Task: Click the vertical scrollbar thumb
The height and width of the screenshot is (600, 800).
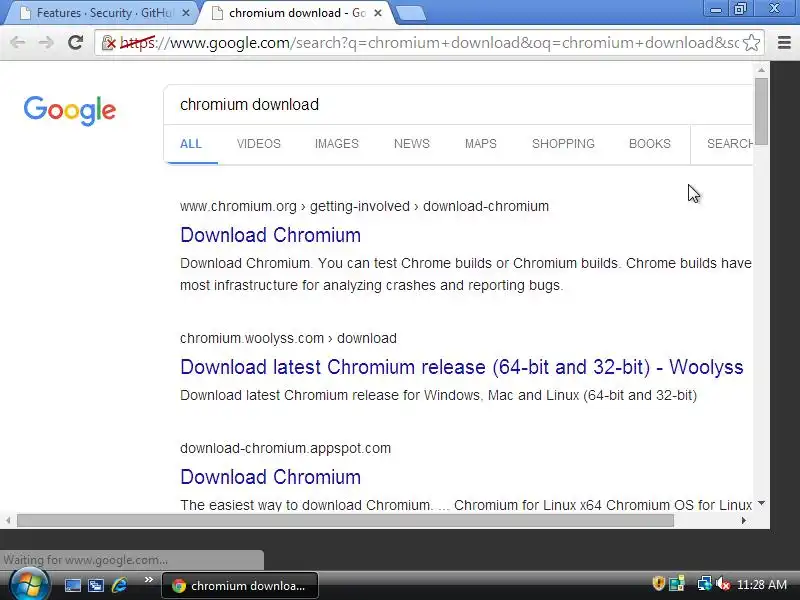Action: (761, 111)
